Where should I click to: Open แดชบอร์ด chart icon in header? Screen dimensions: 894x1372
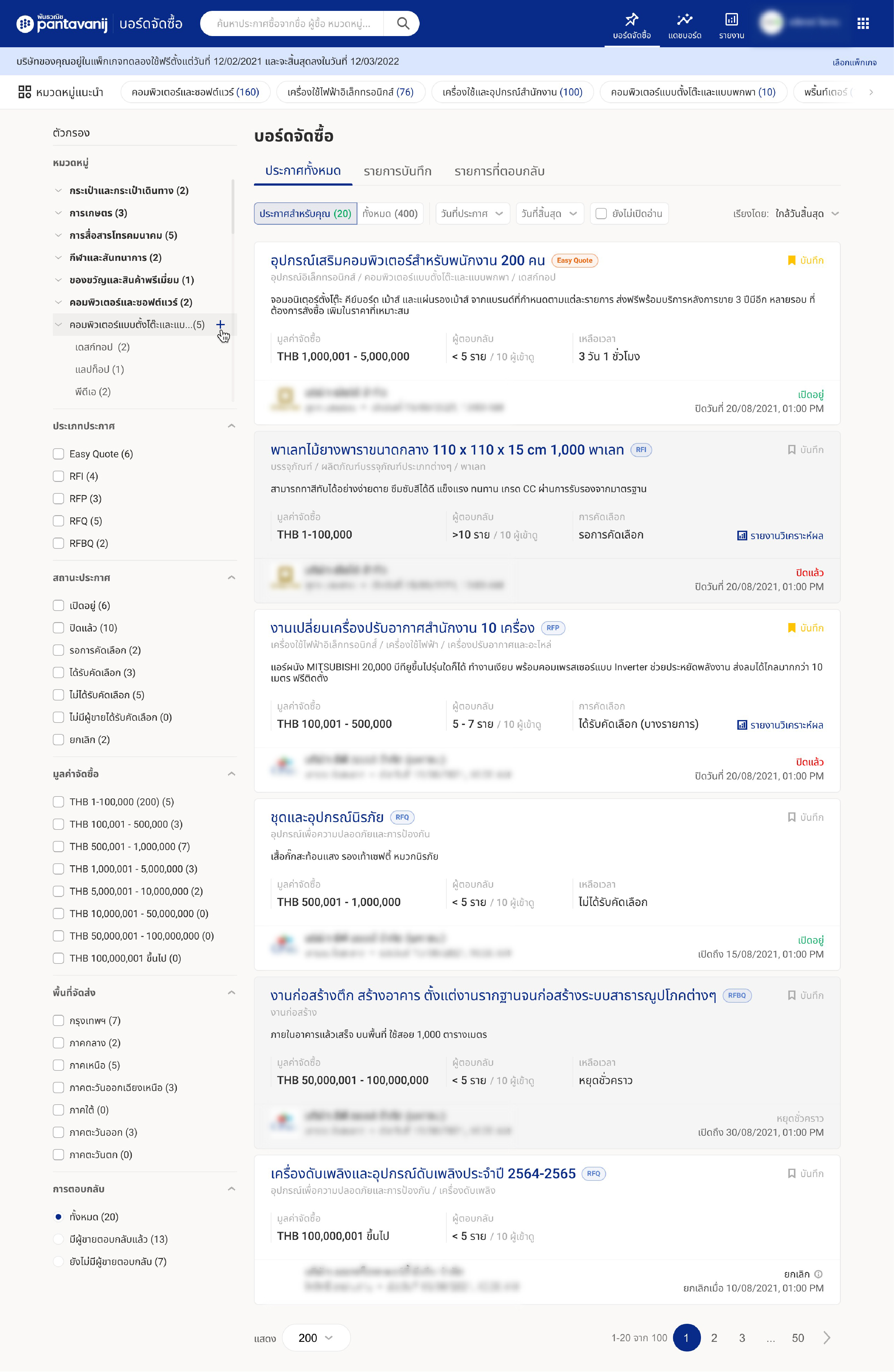click(684, 20)
